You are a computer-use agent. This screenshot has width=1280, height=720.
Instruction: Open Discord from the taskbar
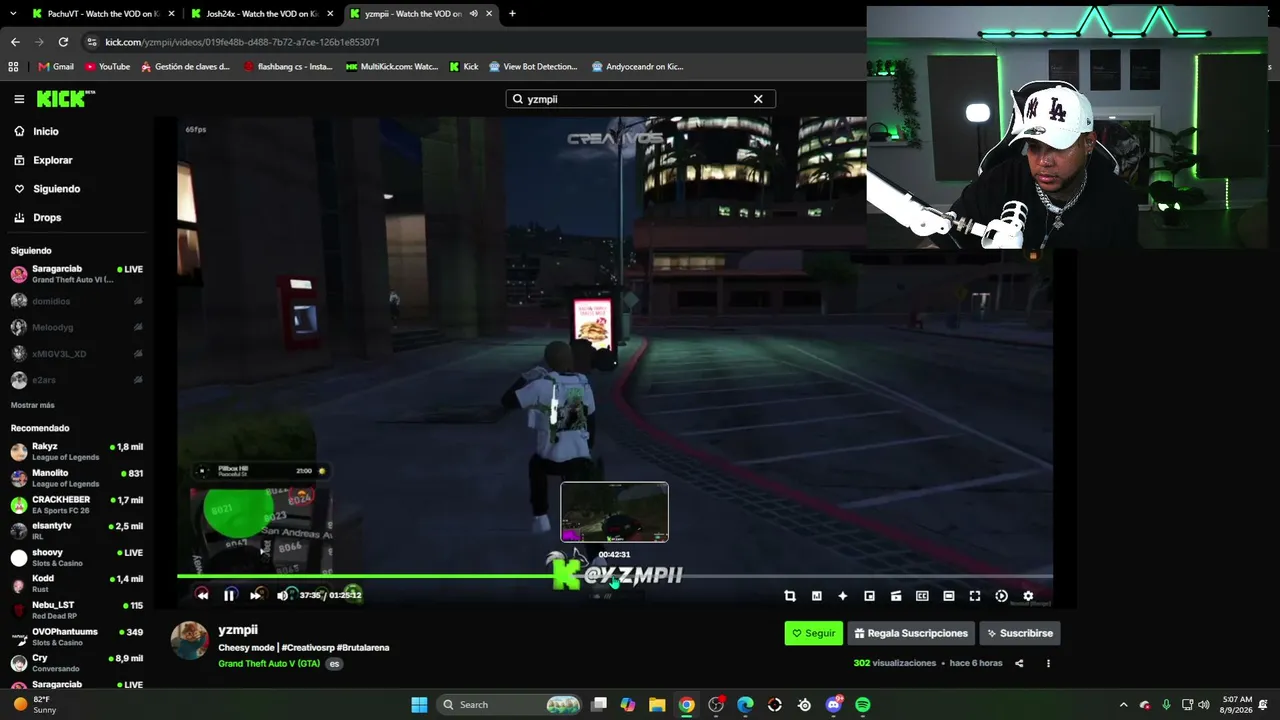pyautogui.click(x=834, y=705)
